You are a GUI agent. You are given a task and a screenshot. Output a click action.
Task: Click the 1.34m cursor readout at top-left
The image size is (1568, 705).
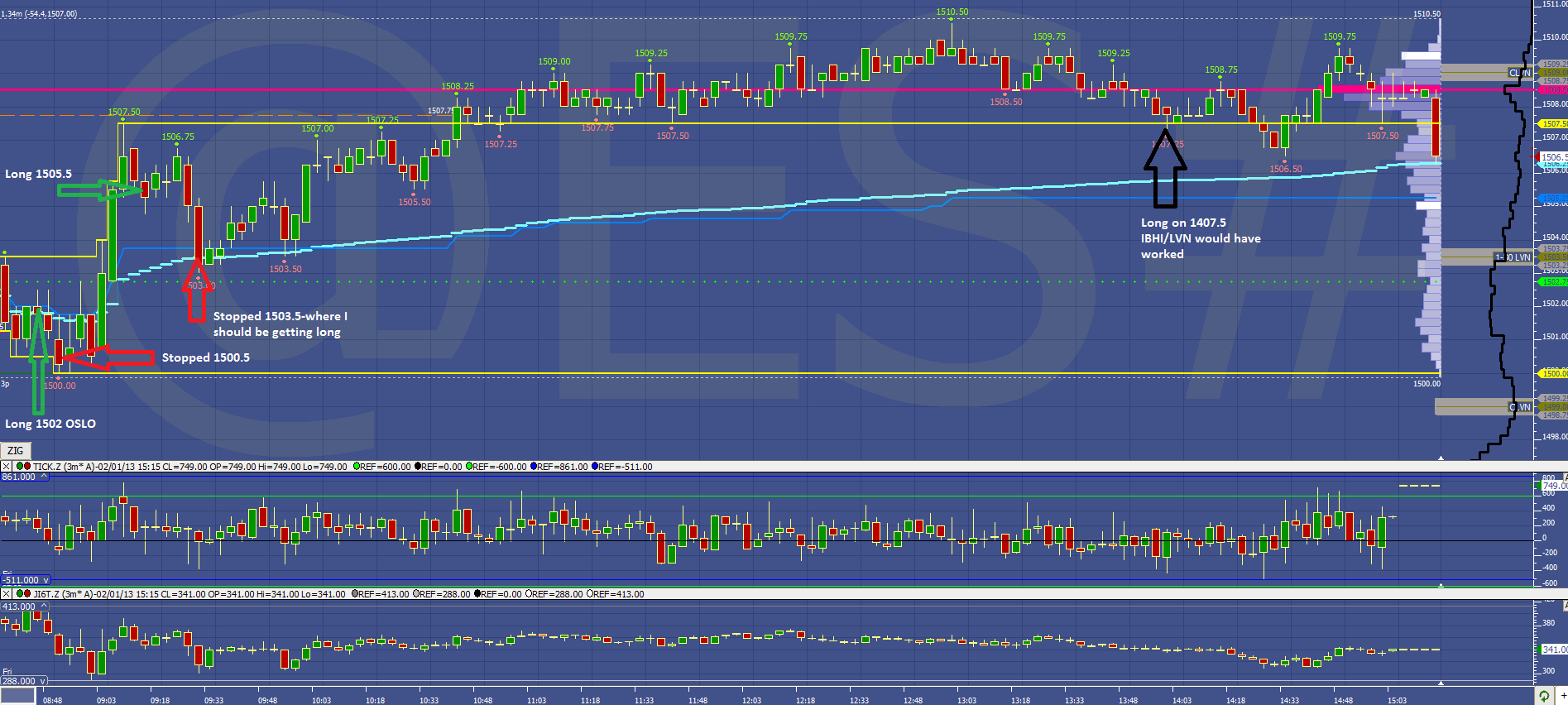pyautogui.click(x=39, y=14)
